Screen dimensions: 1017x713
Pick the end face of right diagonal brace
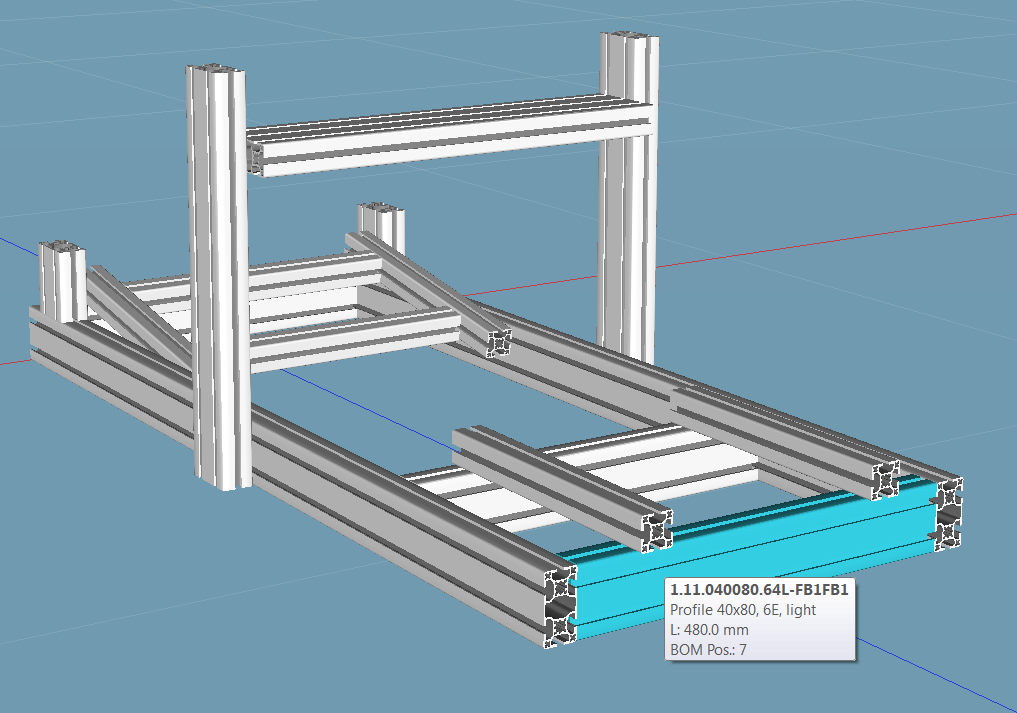coord(500,344)
